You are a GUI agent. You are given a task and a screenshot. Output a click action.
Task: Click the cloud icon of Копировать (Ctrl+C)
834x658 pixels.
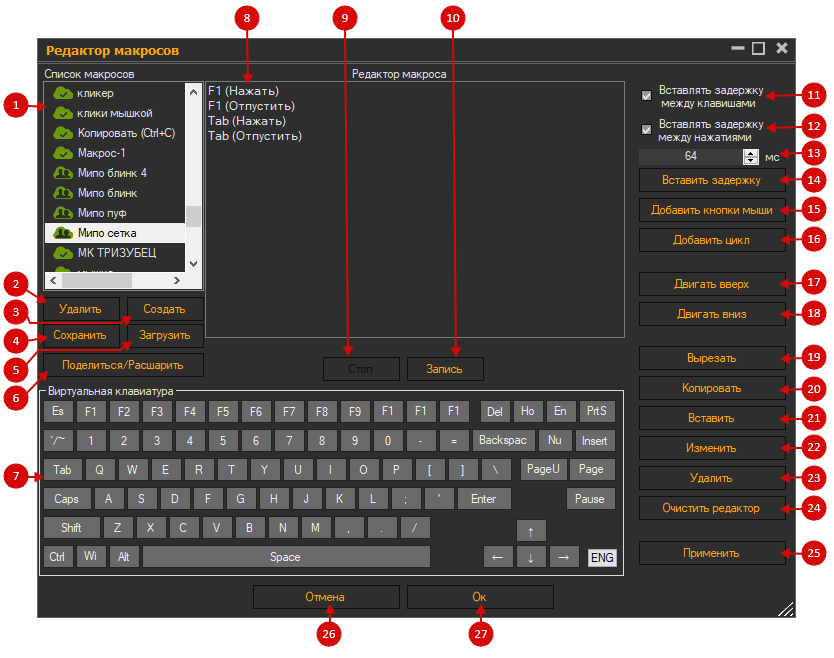point(63,133)
